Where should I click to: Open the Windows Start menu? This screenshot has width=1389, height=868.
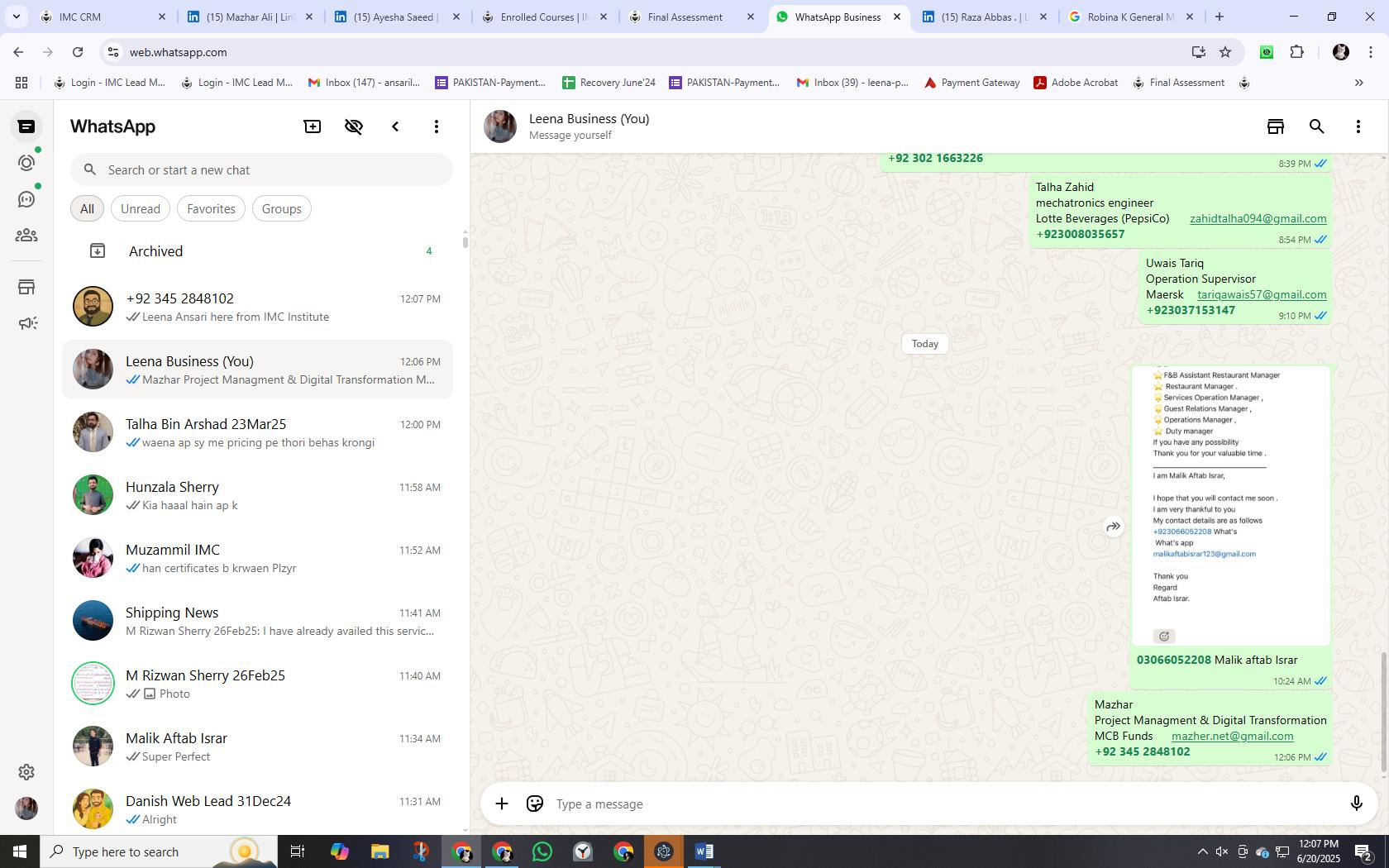point(20,851)
